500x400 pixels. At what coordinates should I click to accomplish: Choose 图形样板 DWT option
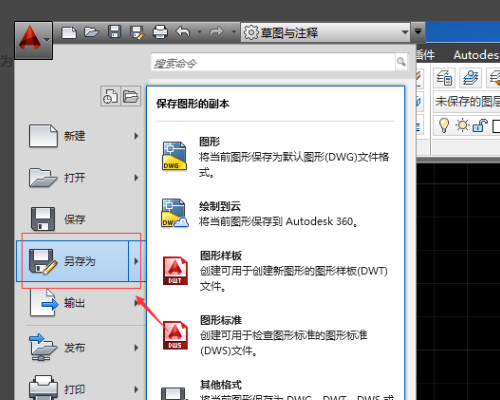coord(275,271)
